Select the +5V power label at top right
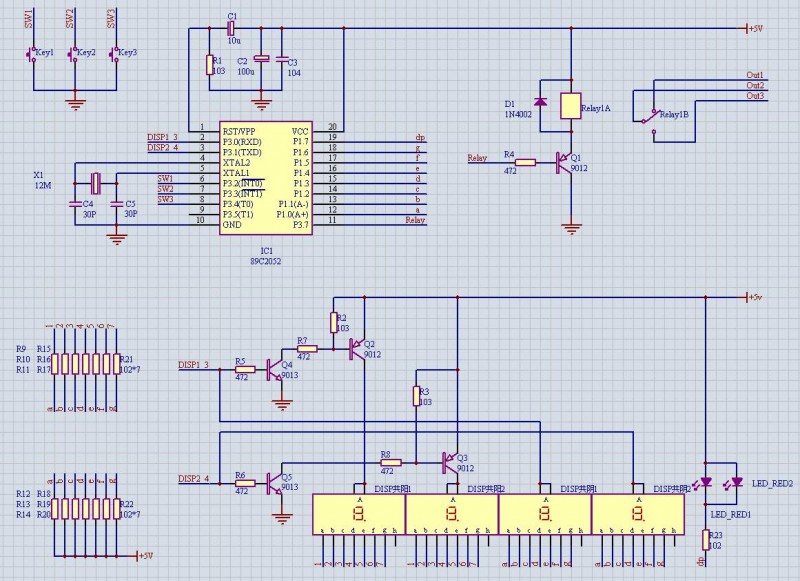The image size is (800, 581). pyautogui.click(x=755, y=28)
